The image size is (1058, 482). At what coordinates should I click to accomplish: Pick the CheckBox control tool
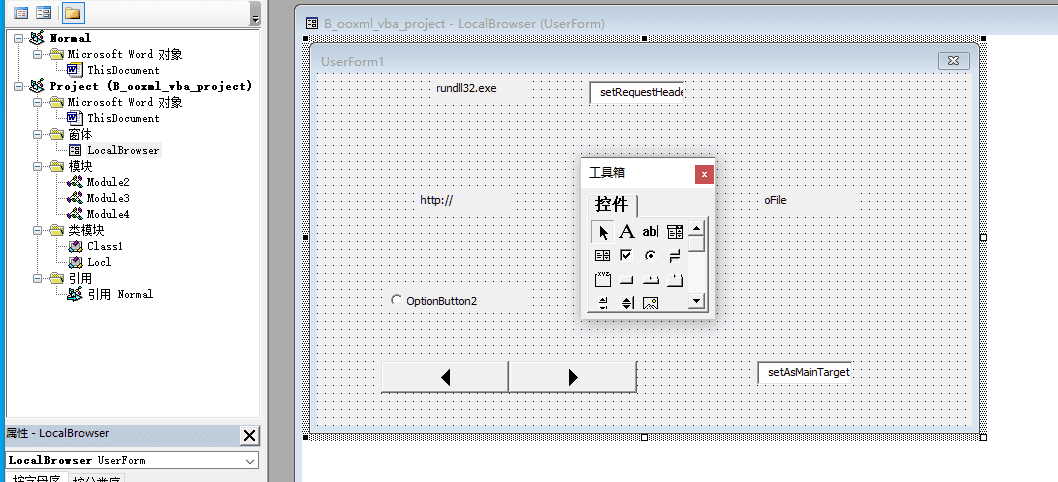click(627, 256)
